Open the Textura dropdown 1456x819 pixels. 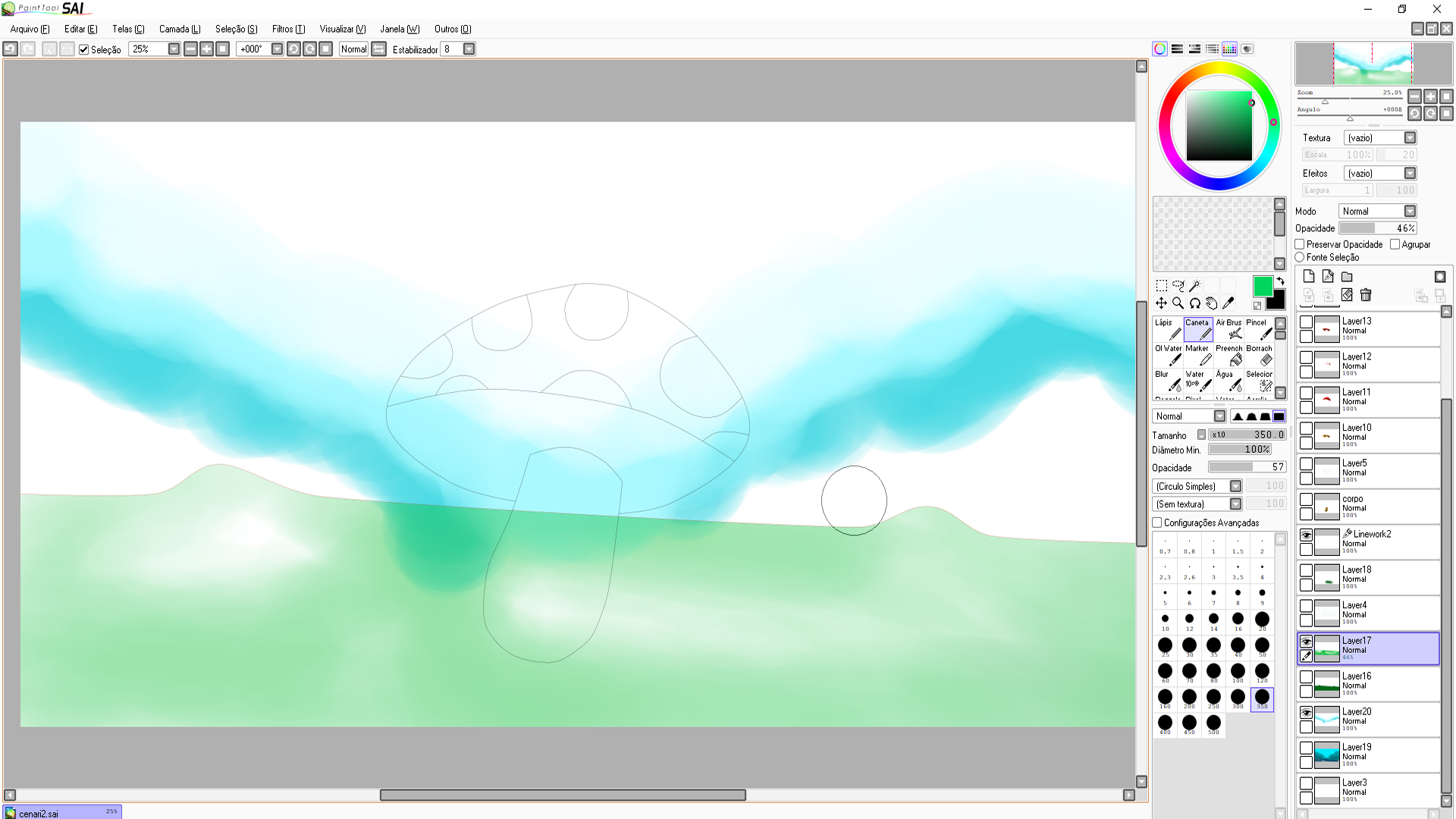[x=1410, y=138]
